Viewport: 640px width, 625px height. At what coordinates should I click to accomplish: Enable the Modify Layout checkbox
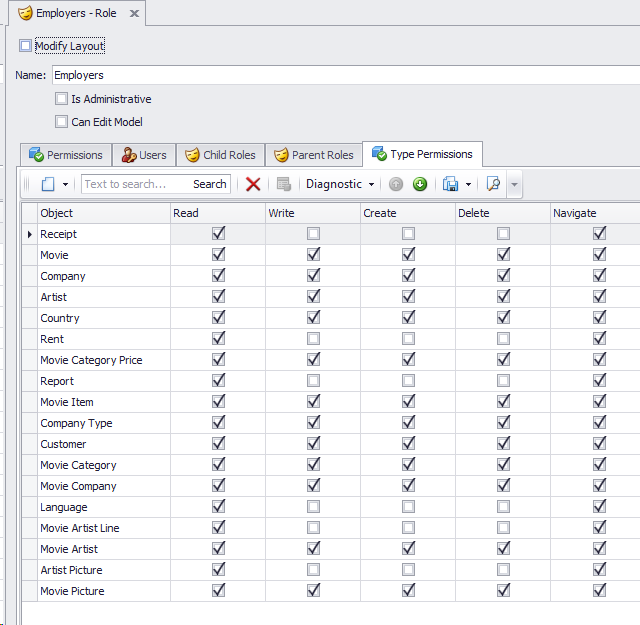26,46
